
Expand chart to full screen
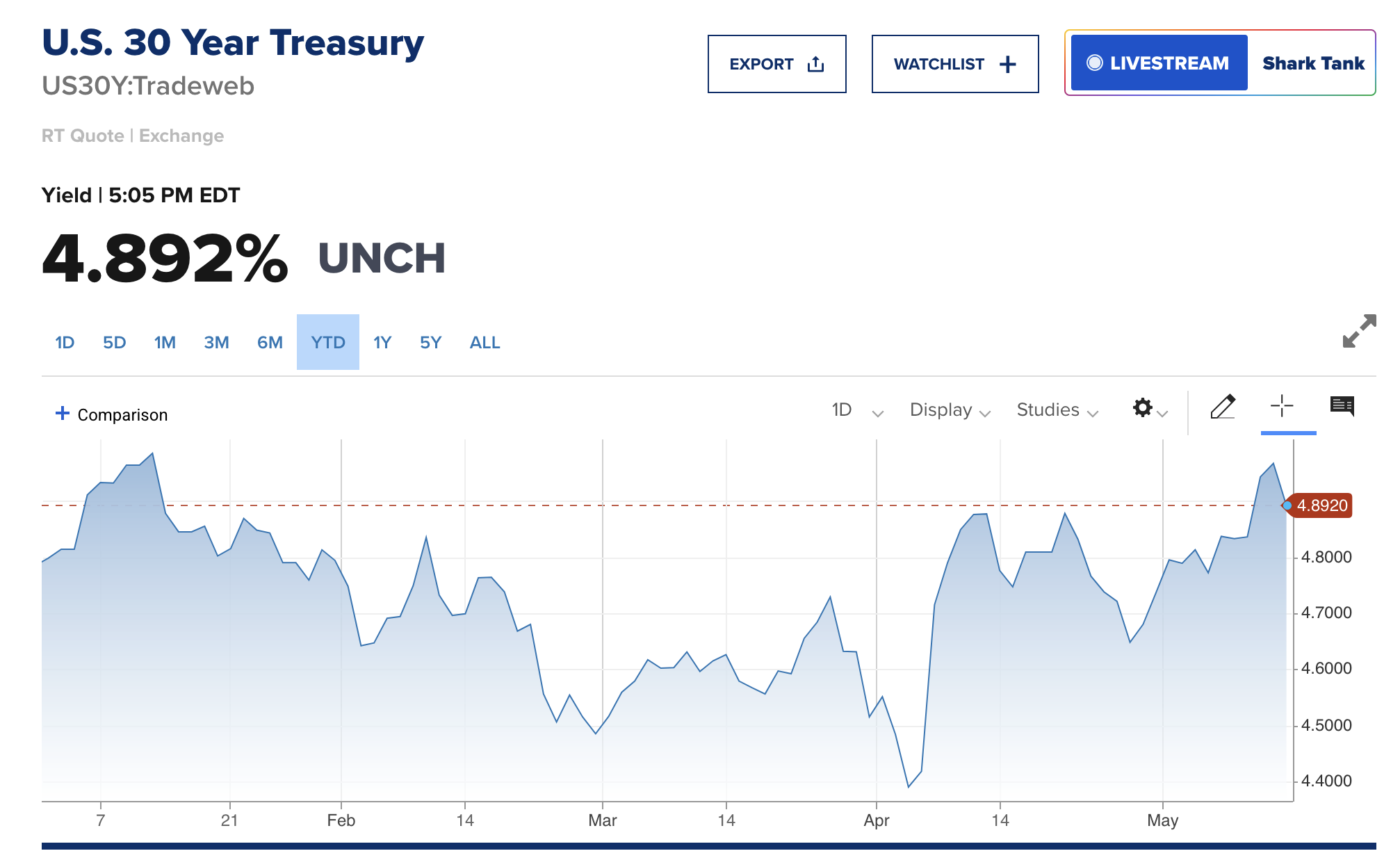1359,331
